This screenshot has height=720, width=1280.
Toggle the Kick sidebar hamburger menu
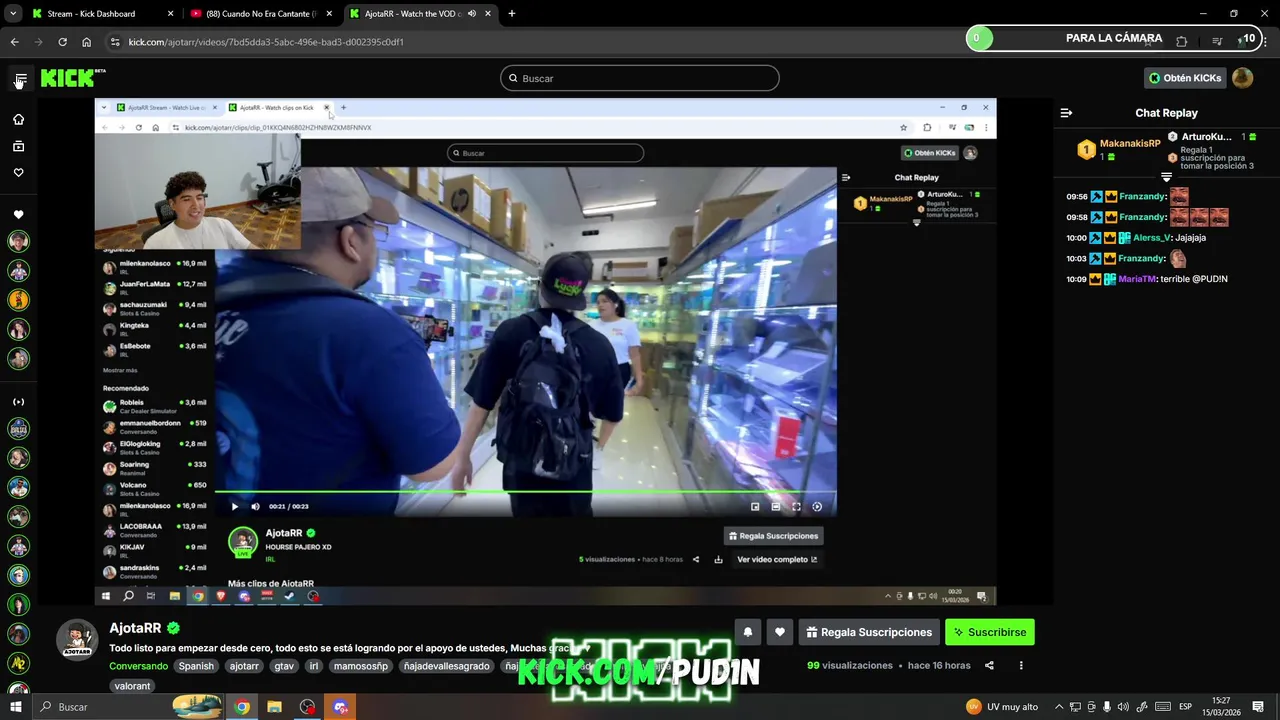pos(20,78)
